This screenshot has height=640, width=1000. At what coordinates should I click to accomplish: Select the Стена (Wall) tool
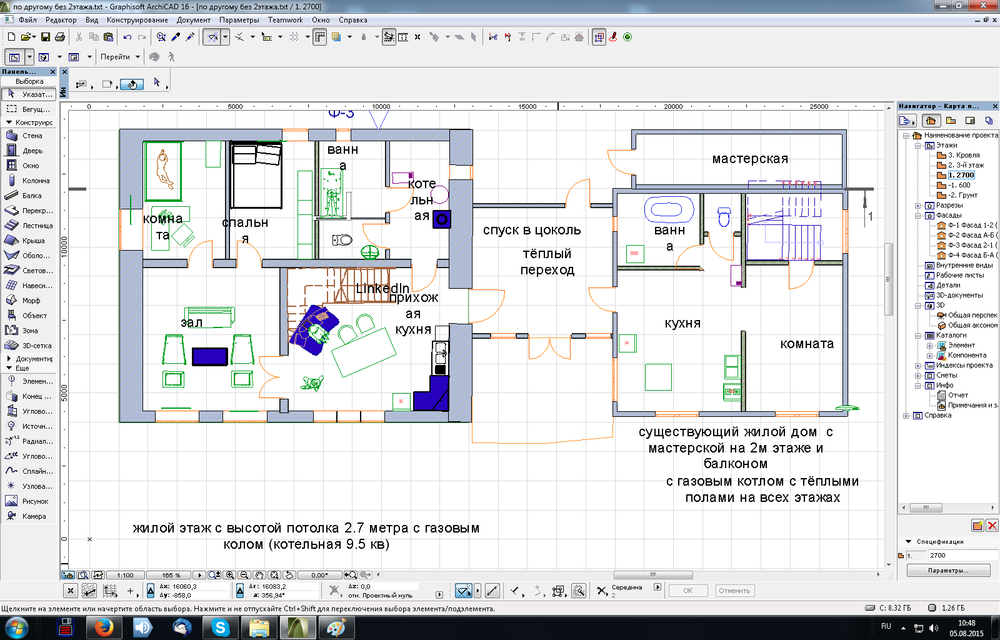click(28, 136)
